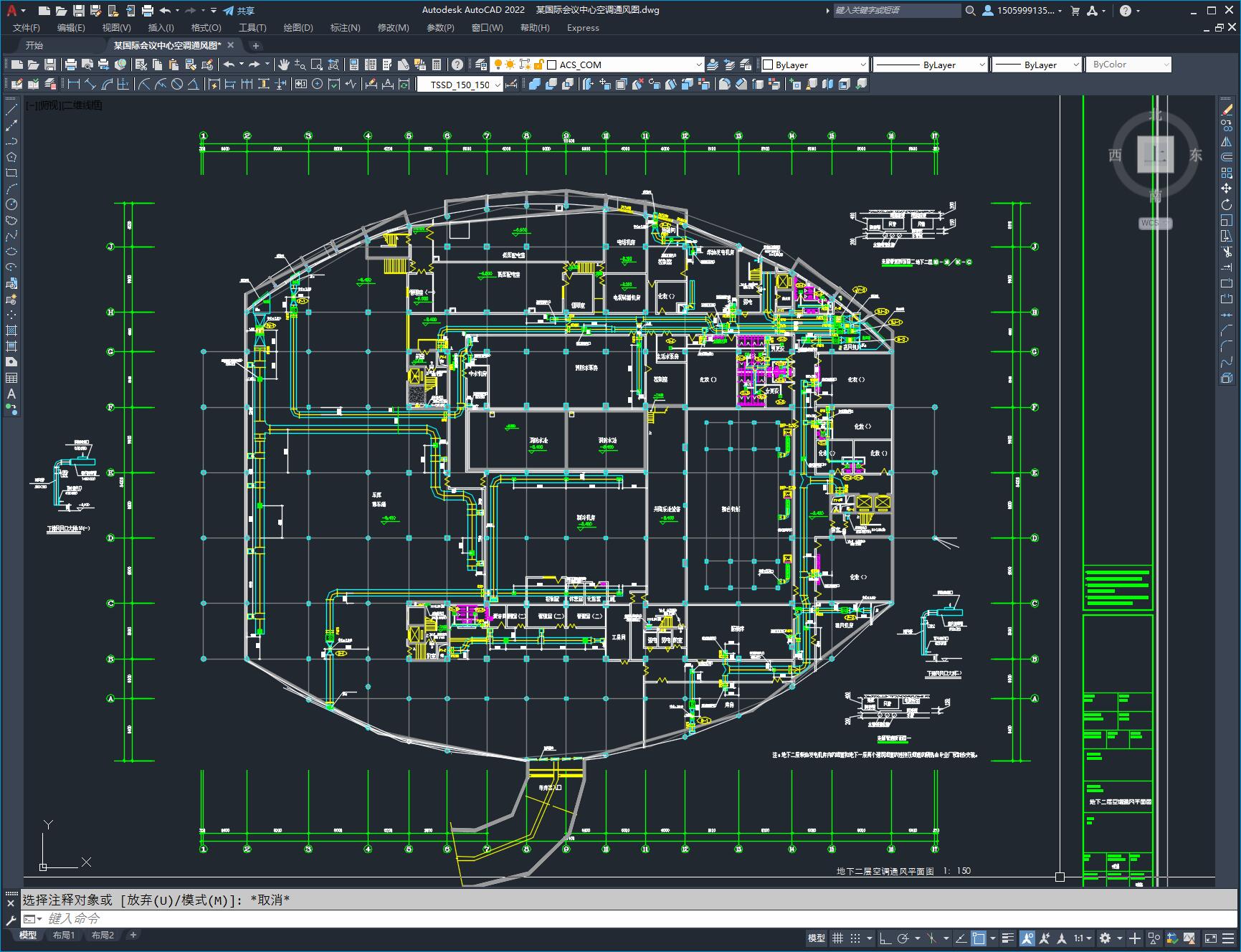
Task: Select the Rotate tool in right toolbar
Action: click(x=1227, y=204)
